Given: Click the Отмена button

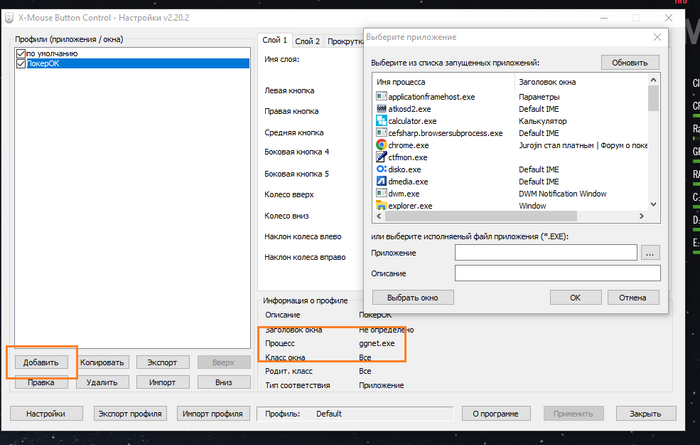Looking at the screenshot, I should 633,298.
